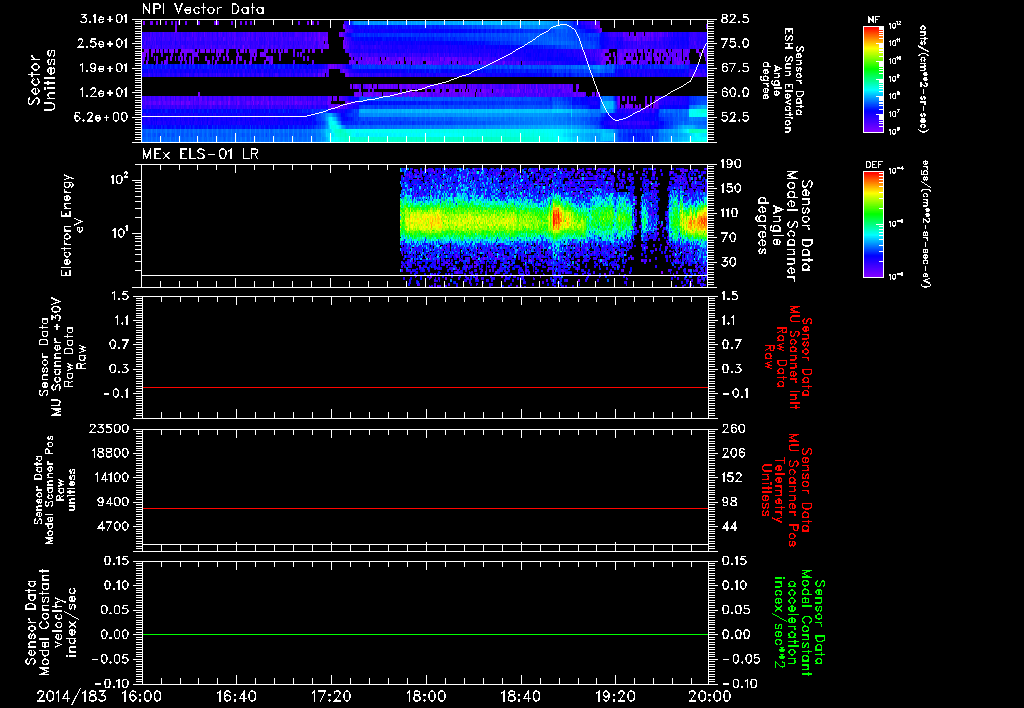Click the 67.5 degree elevation tick
The width and height of the screenshot is (1024, 708).
(x=735, y=68)
